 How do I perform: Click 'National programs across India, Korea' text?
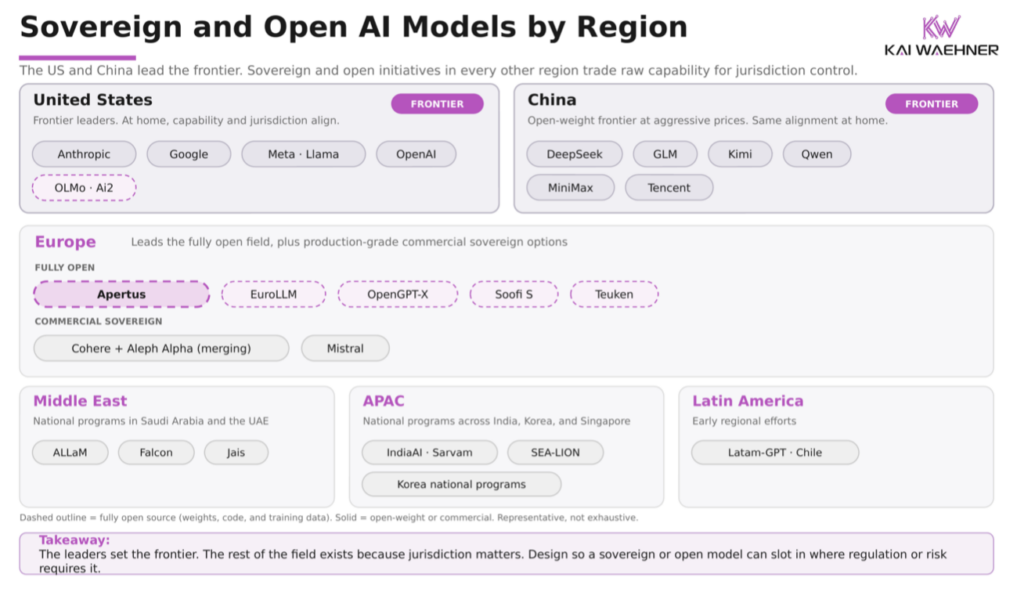point(496,421)
